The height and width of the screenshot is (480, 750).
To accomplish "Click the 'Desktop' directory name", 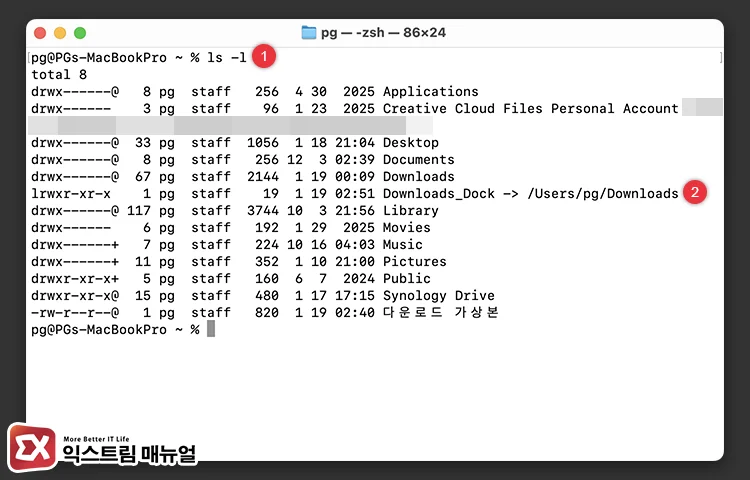I will (x=410, y=142).
